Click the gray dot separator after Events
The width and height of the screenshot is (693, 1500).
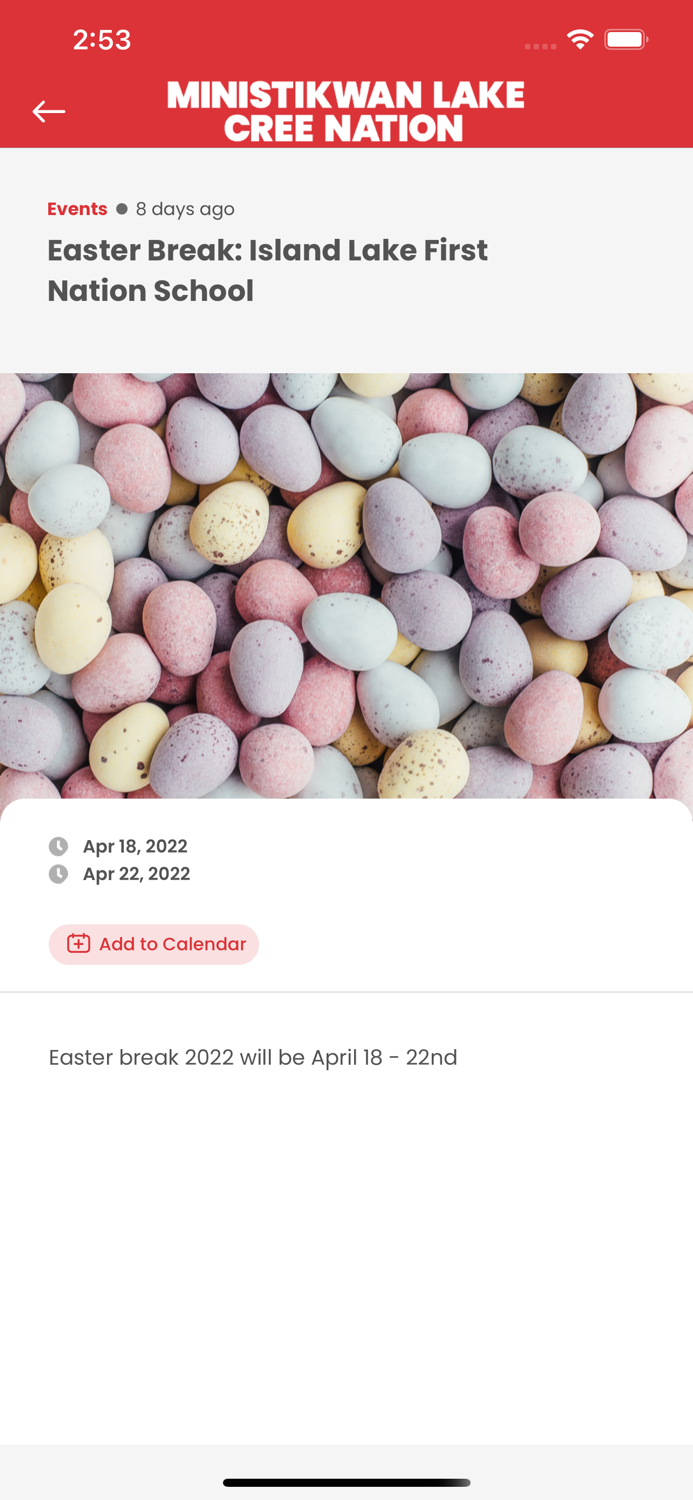122,209
